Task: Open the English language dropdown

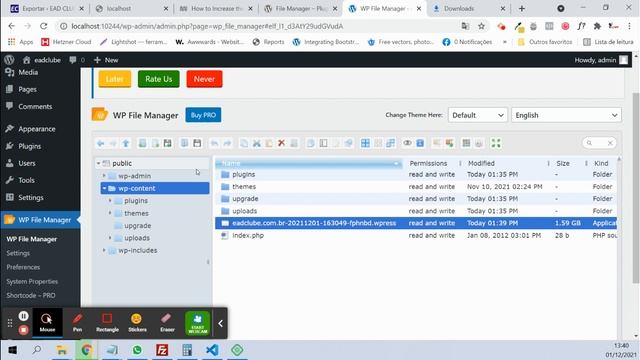Action: click(x=566, y=115)
